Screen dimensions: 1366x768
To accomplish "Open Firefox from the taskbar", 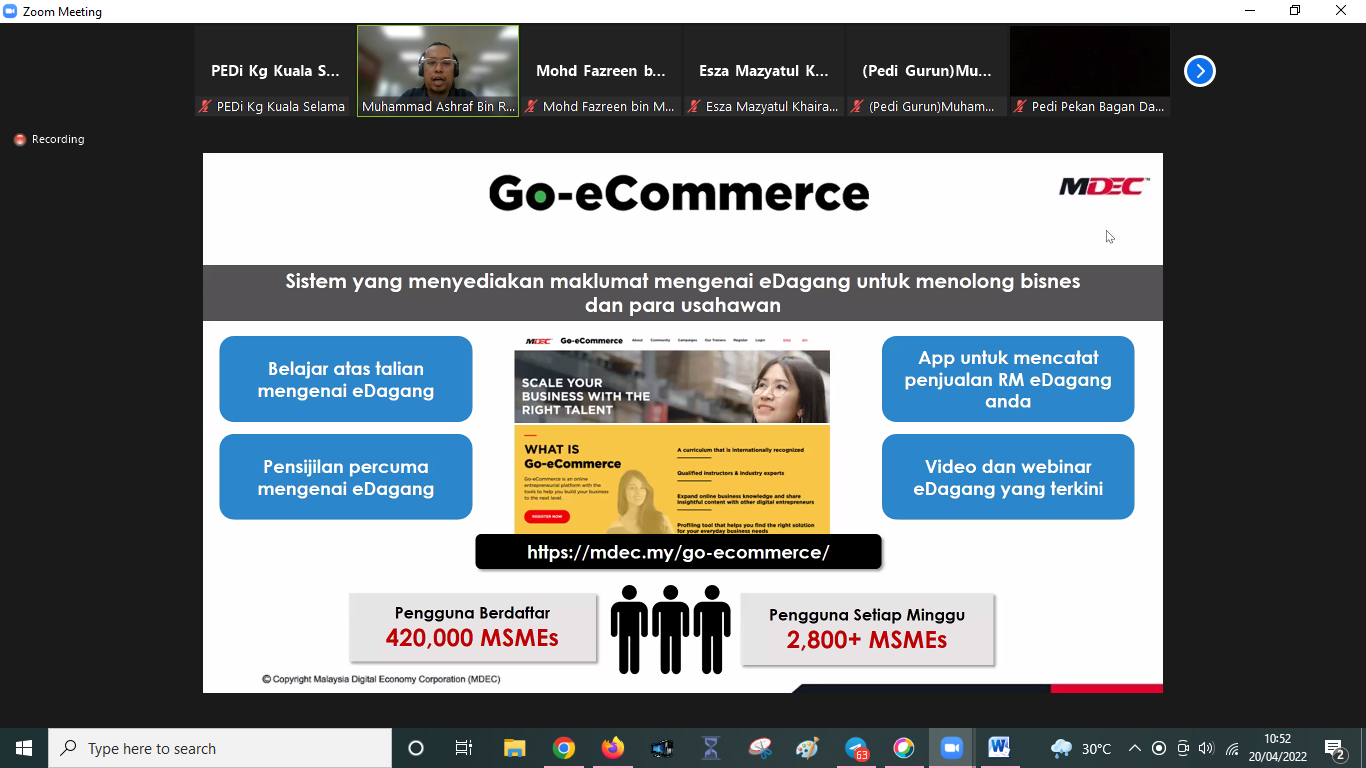I will pyautogui.click(x=612, y=748).
